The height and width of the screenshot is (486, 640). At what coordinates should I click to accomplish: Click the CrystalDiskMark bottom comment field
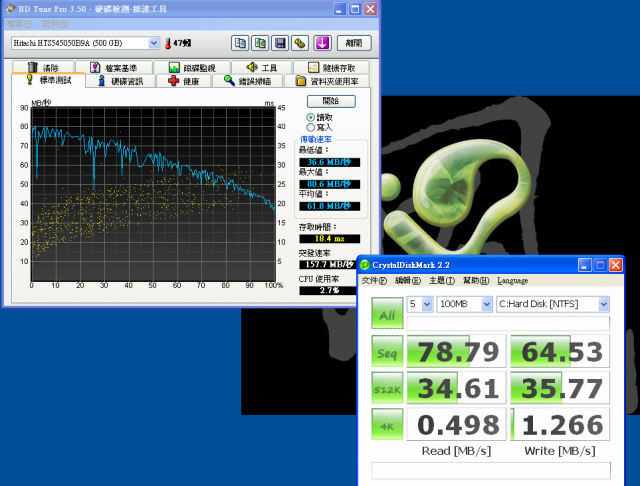click(491, 470)
